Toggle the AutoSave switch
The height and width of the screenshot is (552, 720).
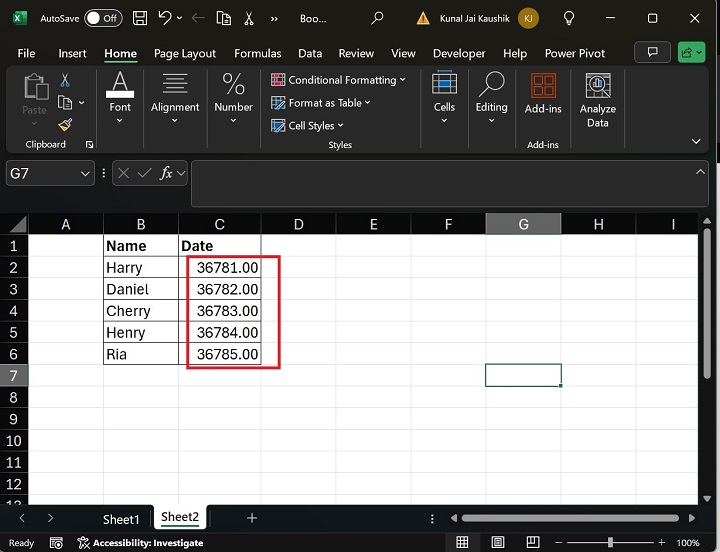pyautogui.click(x=102, y=18)
